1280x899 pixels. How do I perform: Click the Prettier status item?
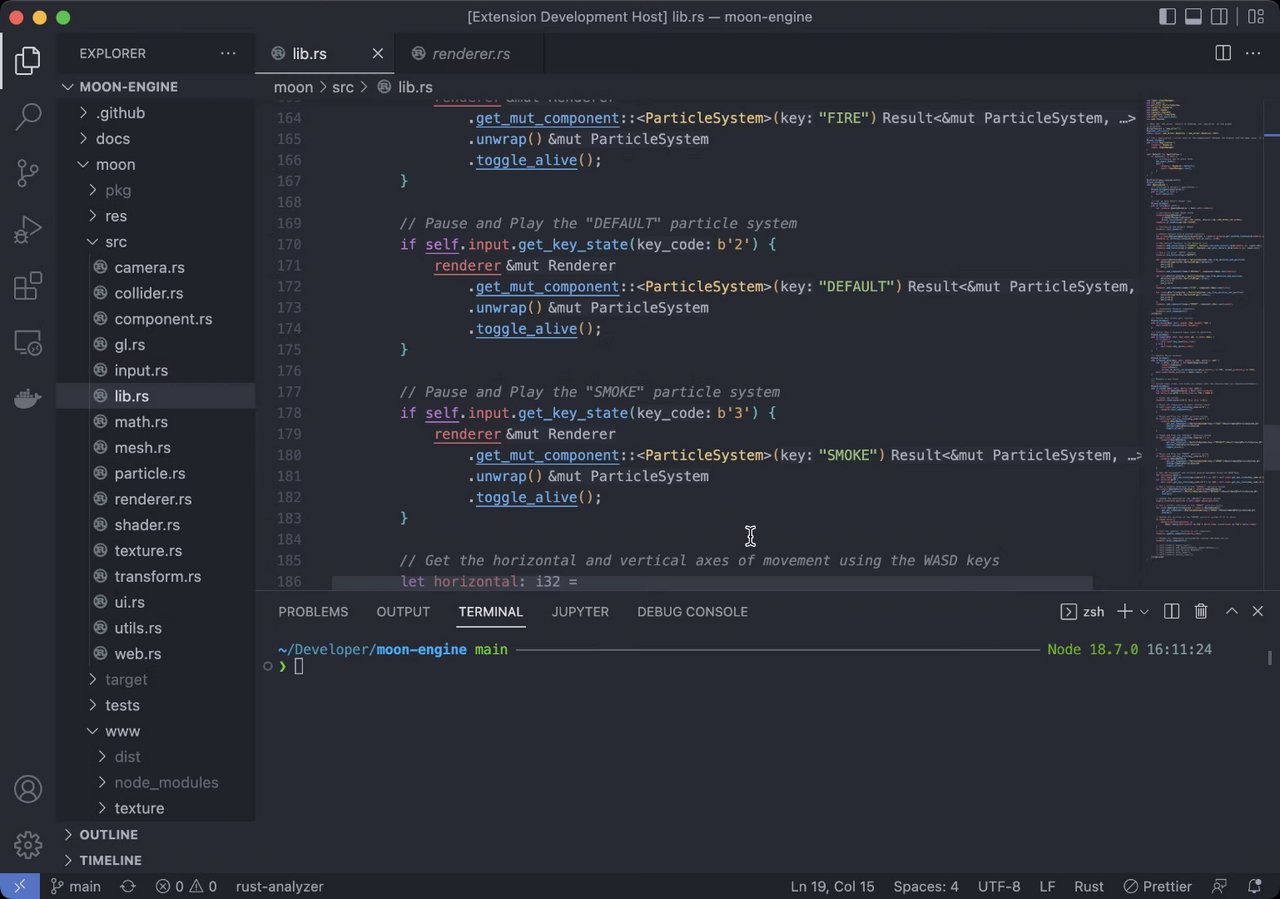click(1157, 886)
